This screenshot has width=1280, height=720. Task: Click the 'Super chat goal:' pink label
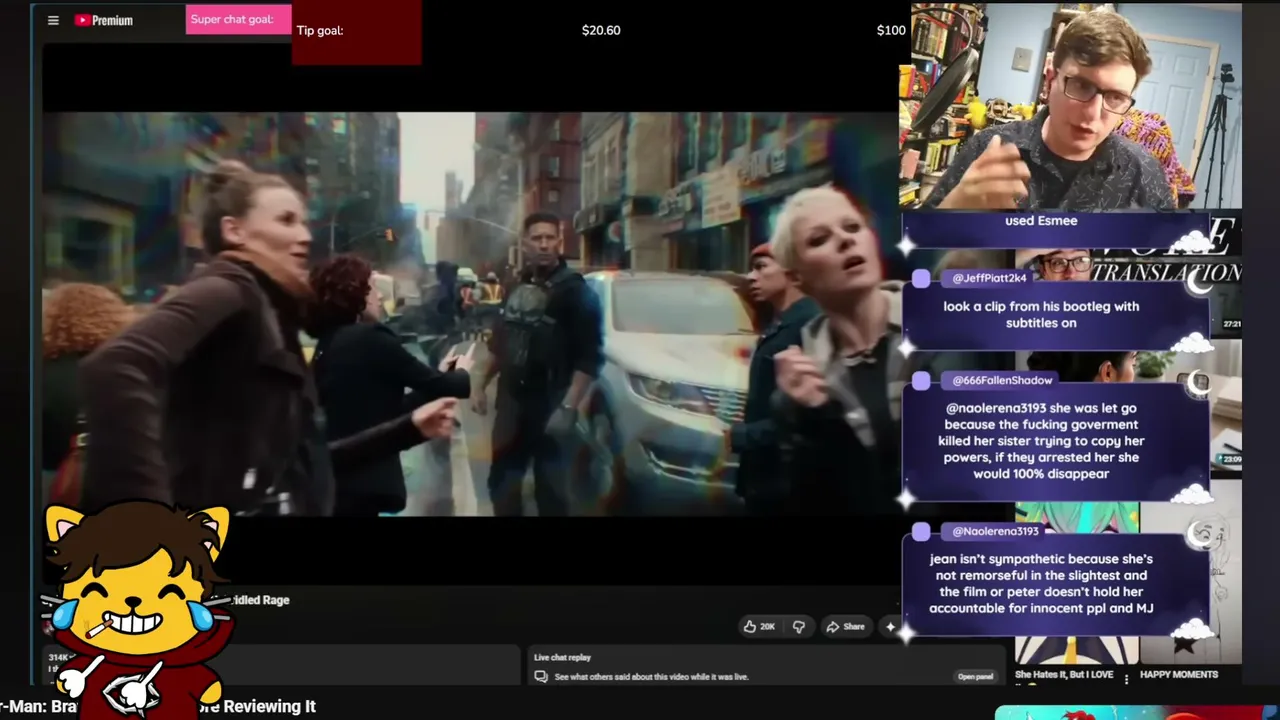(x=238, y=19)
